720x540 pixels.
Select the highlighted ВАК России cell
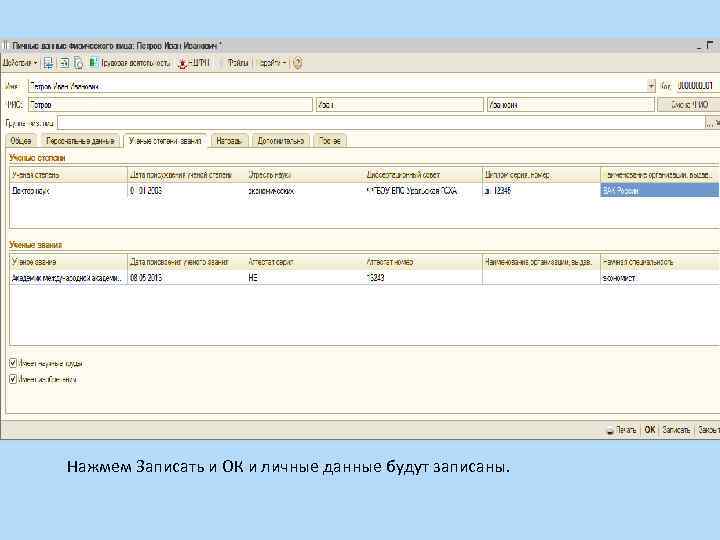(659, 191)
